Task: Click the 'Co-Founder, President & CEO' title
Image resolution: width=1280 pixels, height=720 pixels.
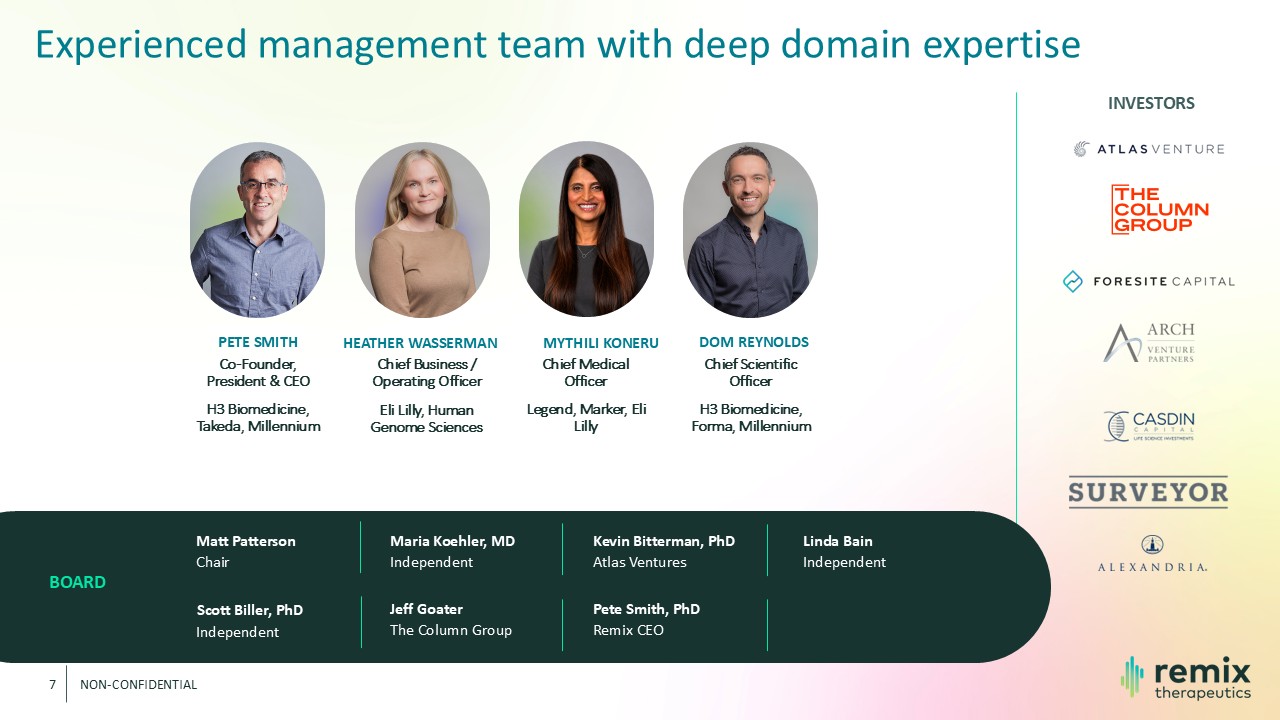Action: pos(258,372)
